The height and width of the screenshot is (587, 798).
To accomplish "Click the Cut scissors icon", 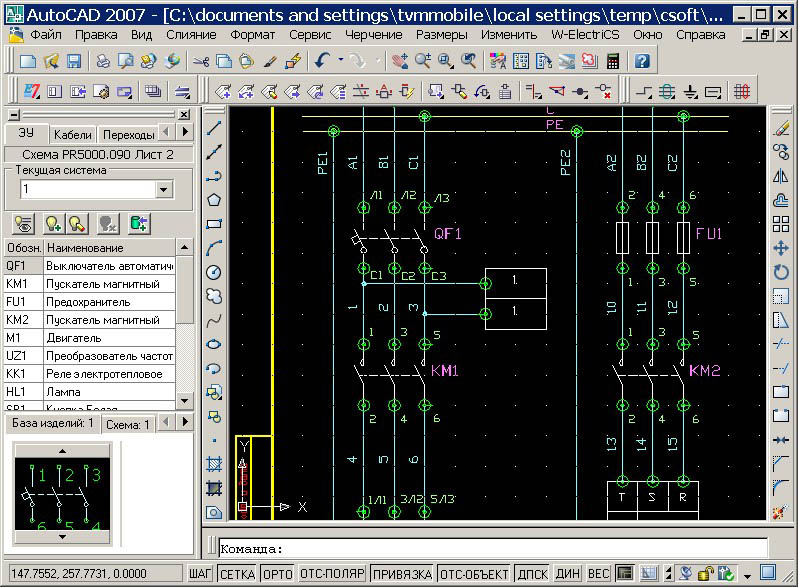I will click(201, 62).
